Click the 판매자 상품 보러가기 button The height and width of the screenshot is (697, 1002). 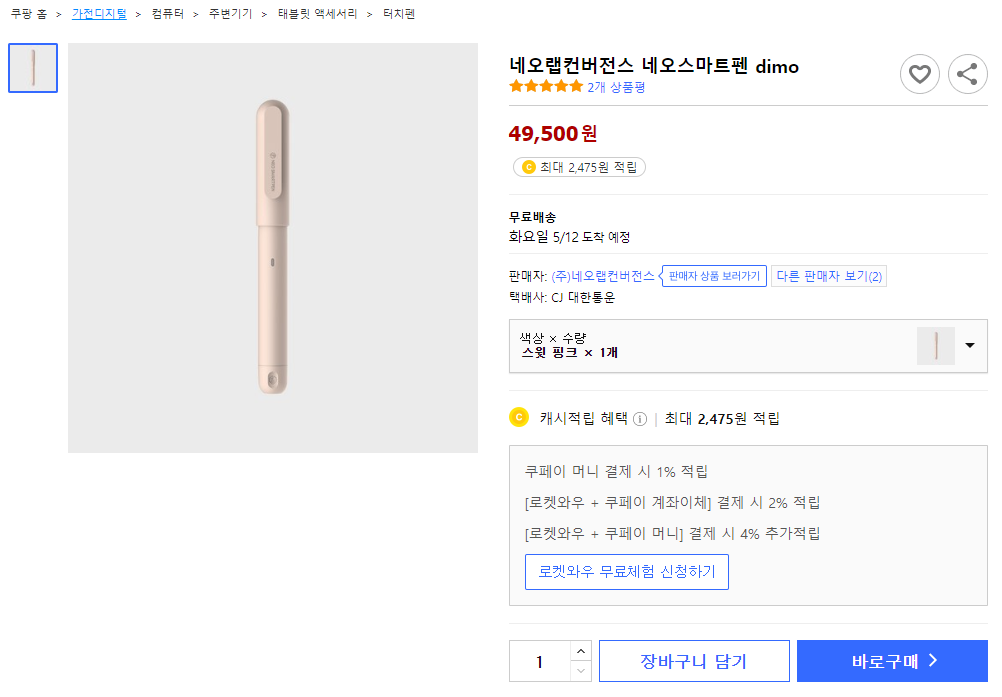pos(714,276)
